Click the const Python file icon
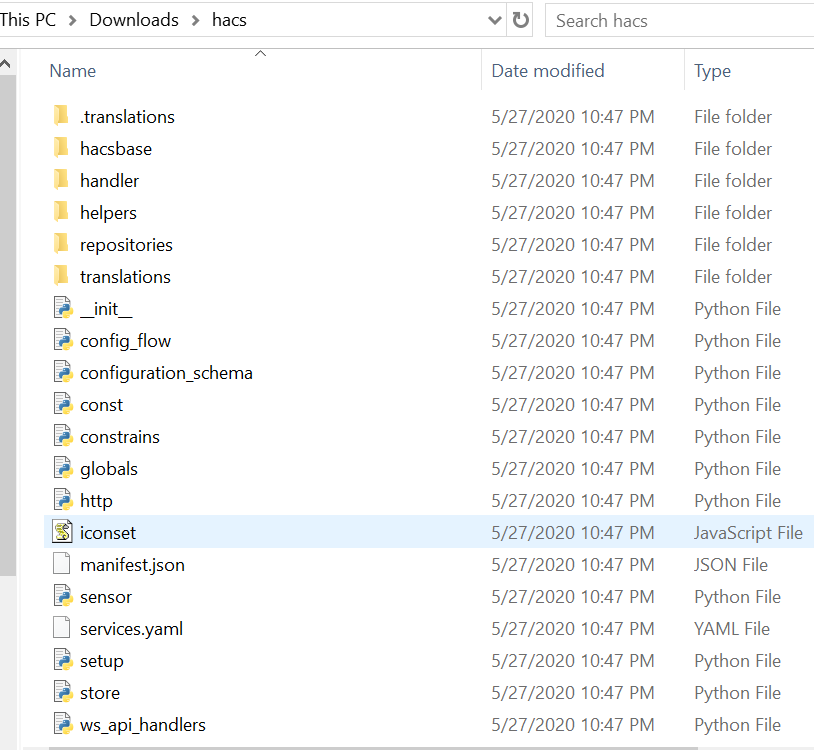The width and height of the screenshot is (814, 750). coord(63,404)
